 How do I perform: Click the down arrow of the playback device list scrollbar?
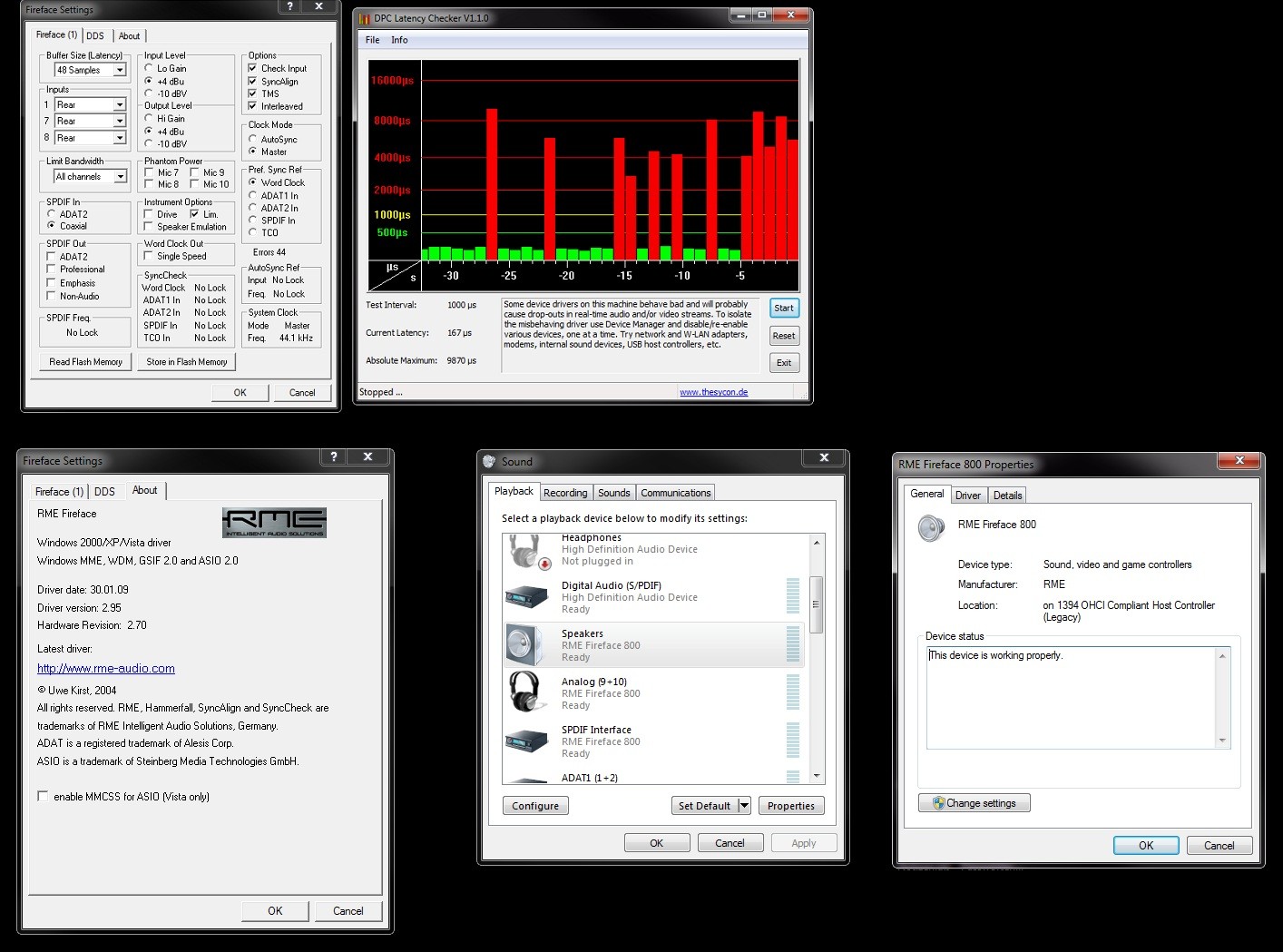[x=817, y=776]
